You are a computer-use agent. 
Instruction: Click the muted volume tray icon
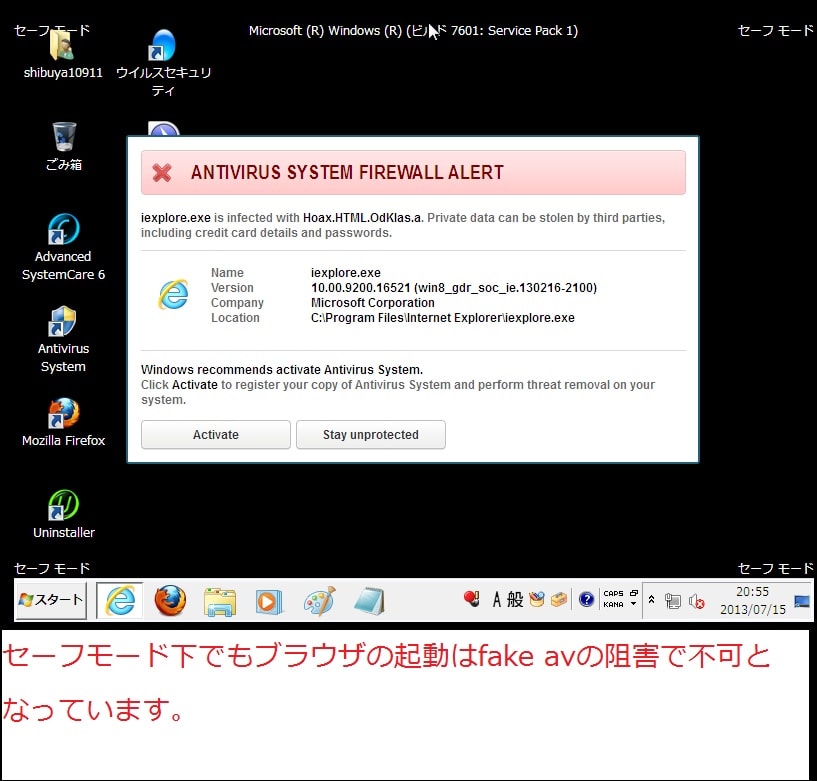point(697,602)
